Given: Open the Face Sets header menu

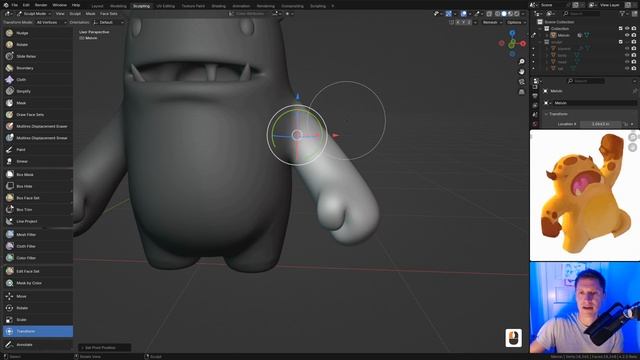Looking at the screenshot, I should tap(109, 13).
